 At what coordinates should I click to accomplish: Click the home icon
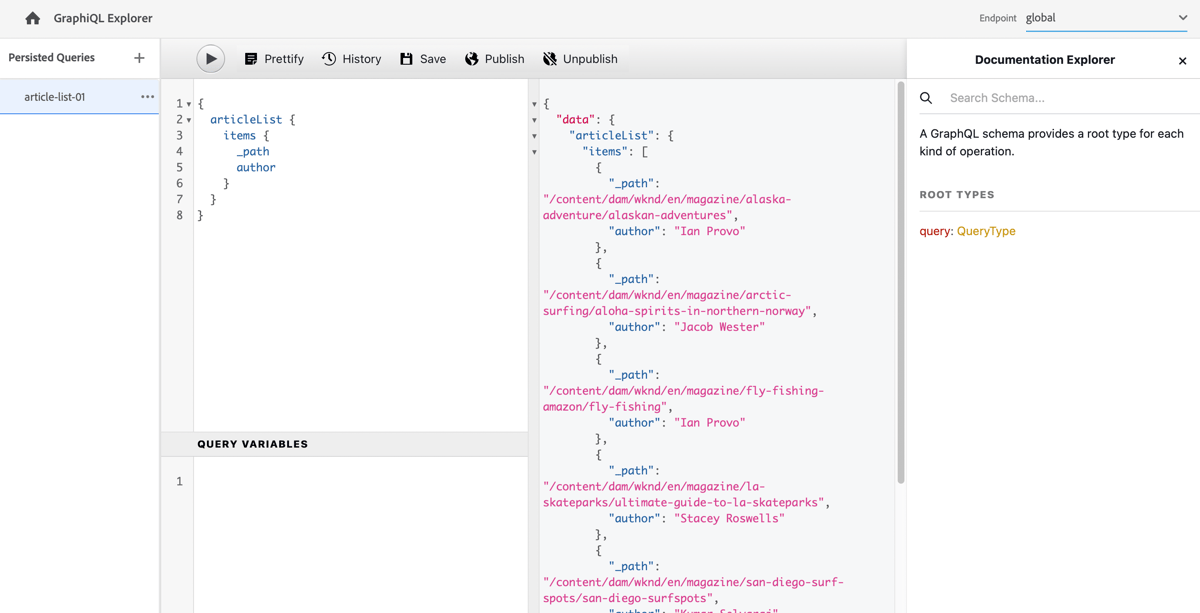click(x=33, y=18)
